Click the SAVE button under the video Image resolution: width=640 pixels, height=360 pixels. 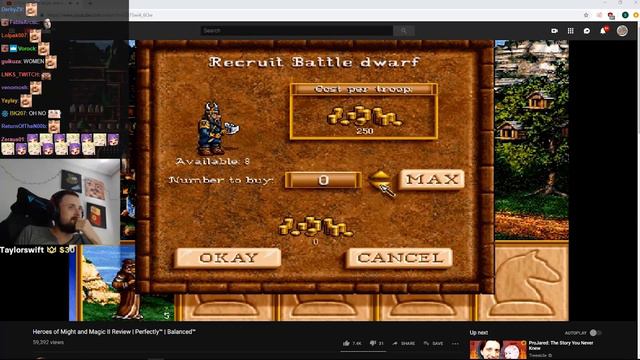433,343
